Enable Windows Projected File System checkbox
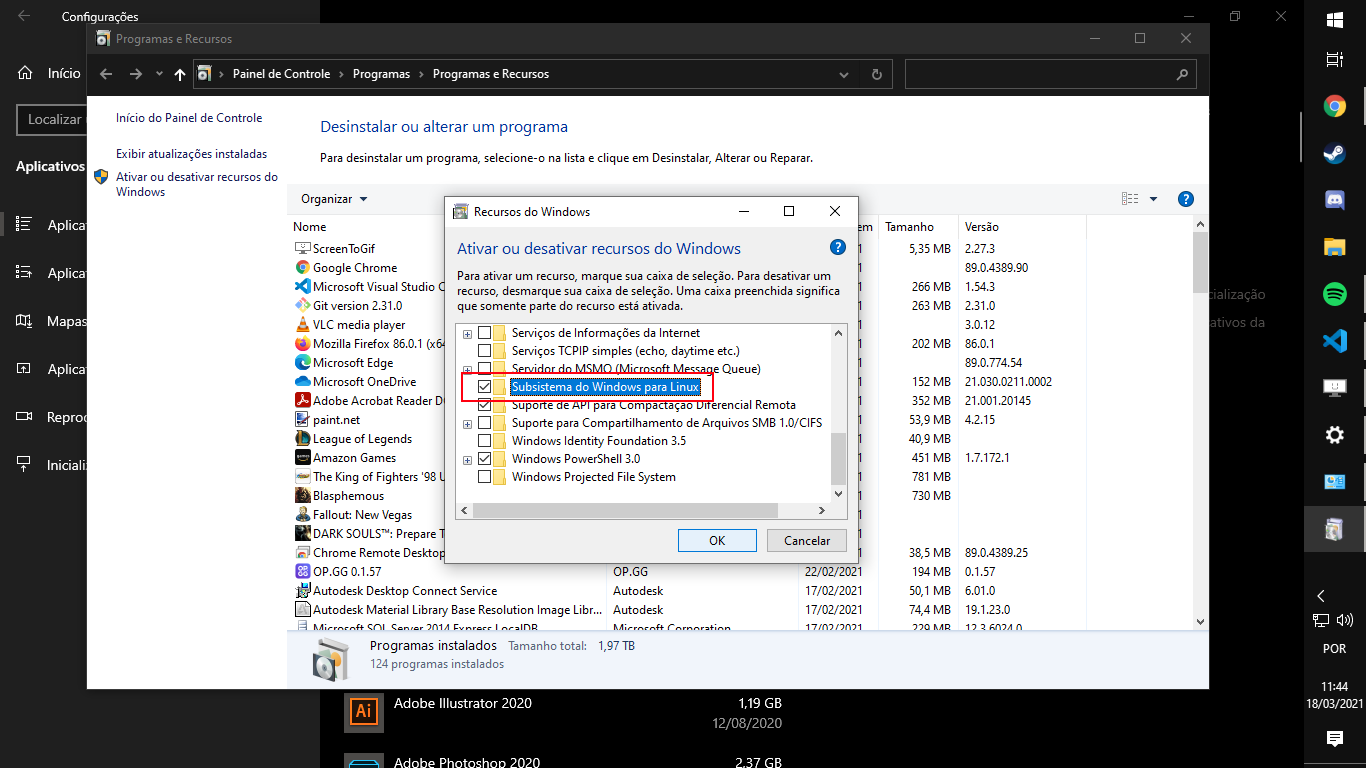The image size is (1366, 768). (x=484, y=477)
